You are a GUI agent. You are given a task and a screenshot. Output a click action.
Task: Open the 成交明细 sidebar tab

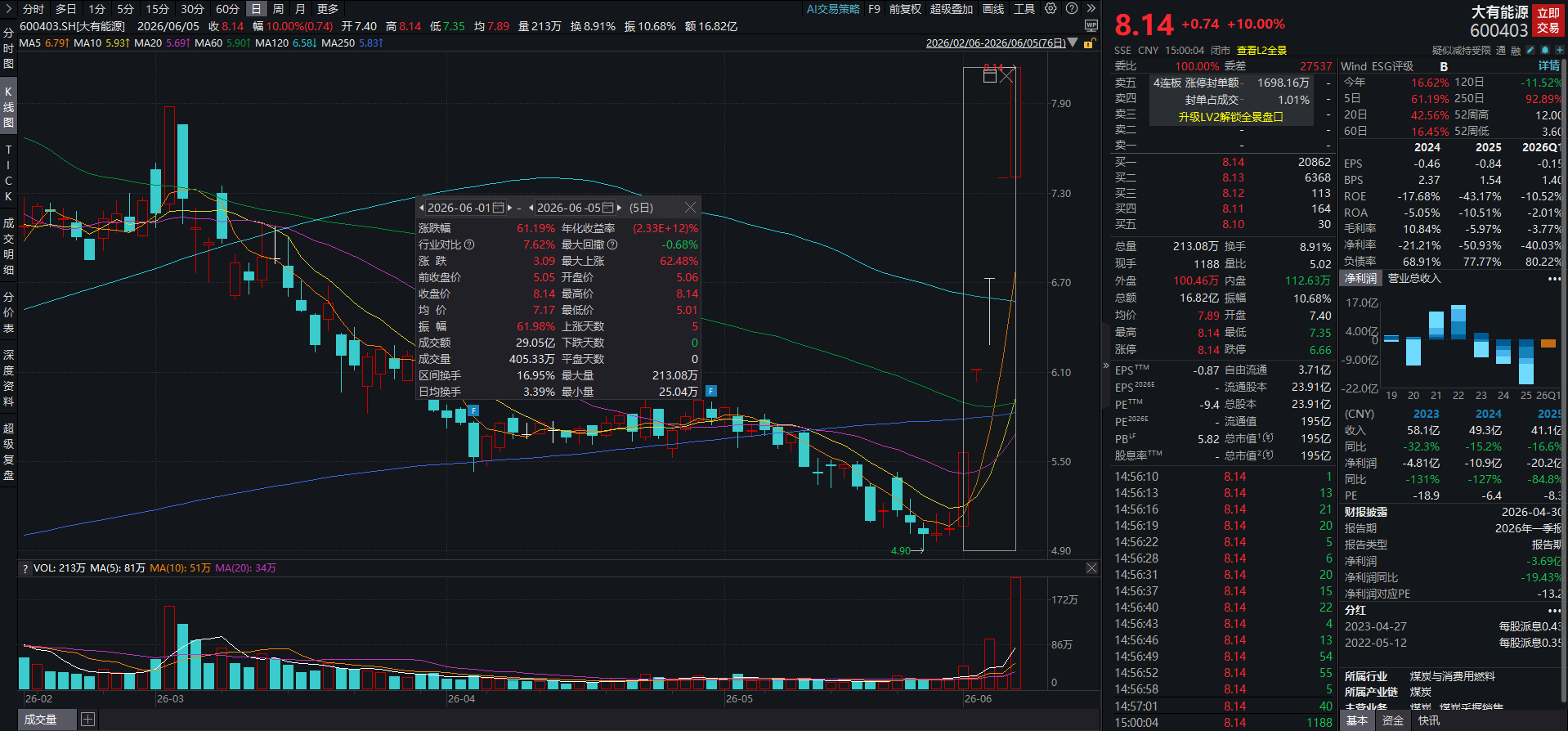8,246
